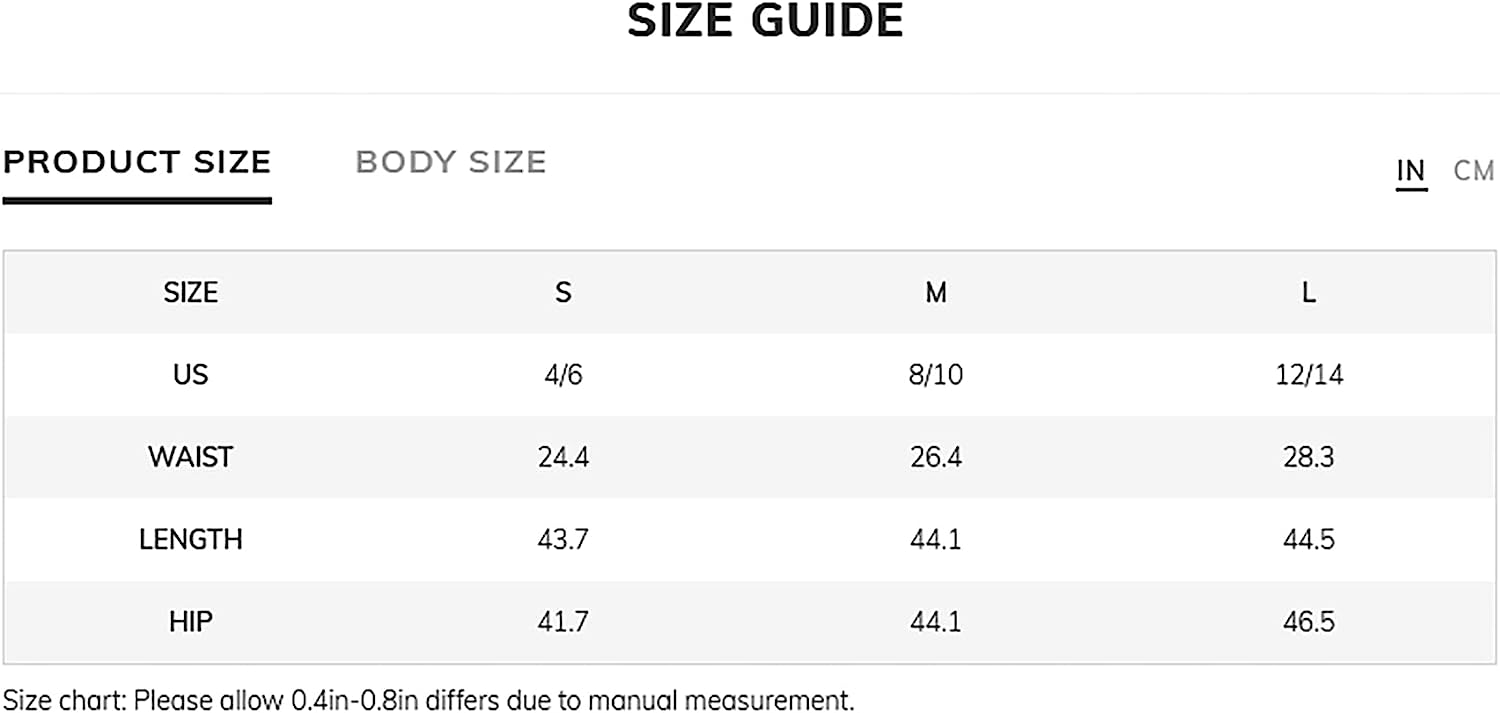
Task: Click the 8/10 US size cell
Action: coord(936,374)
